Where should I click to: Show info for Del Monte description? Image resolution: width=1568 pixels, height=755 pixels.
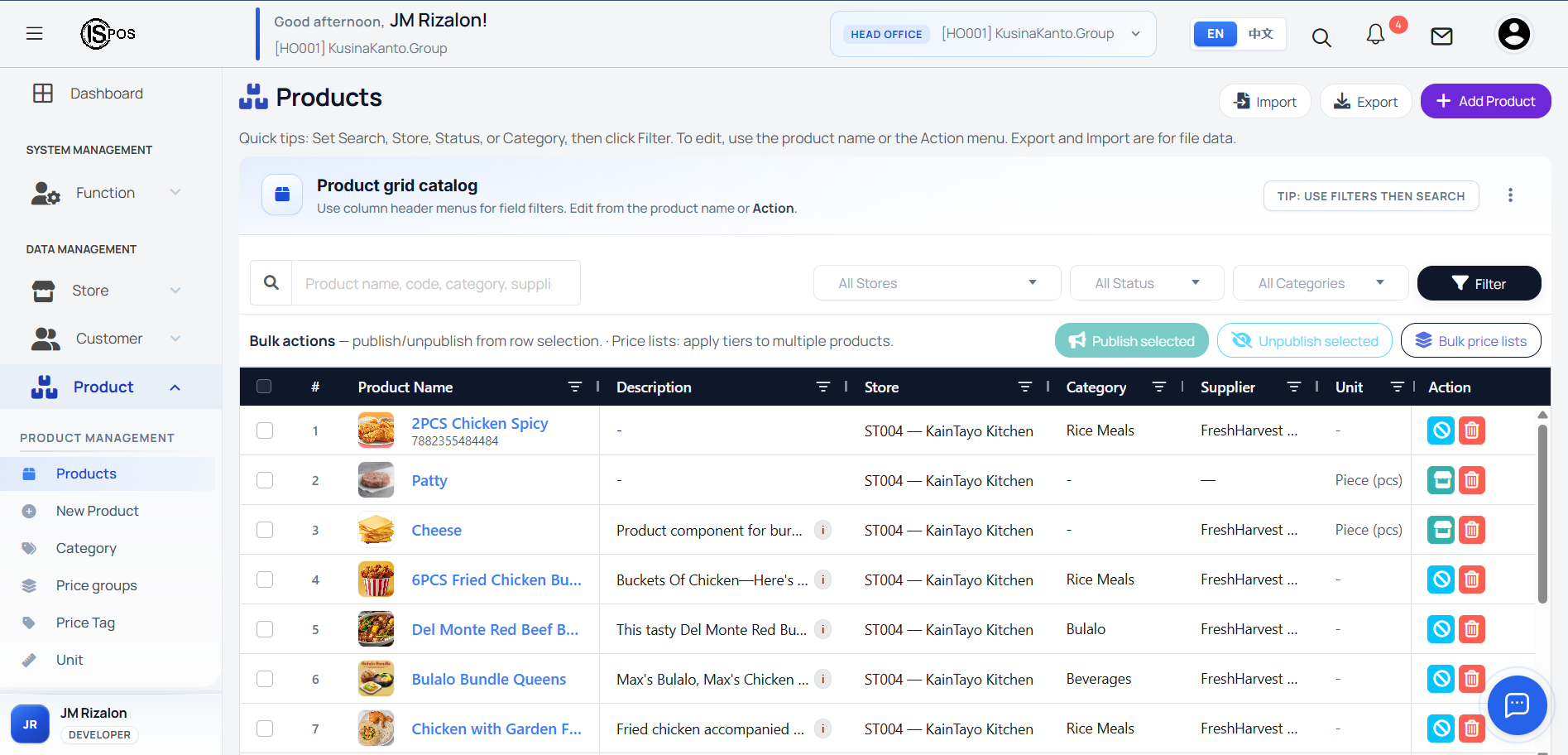click(x=822, y=629)
